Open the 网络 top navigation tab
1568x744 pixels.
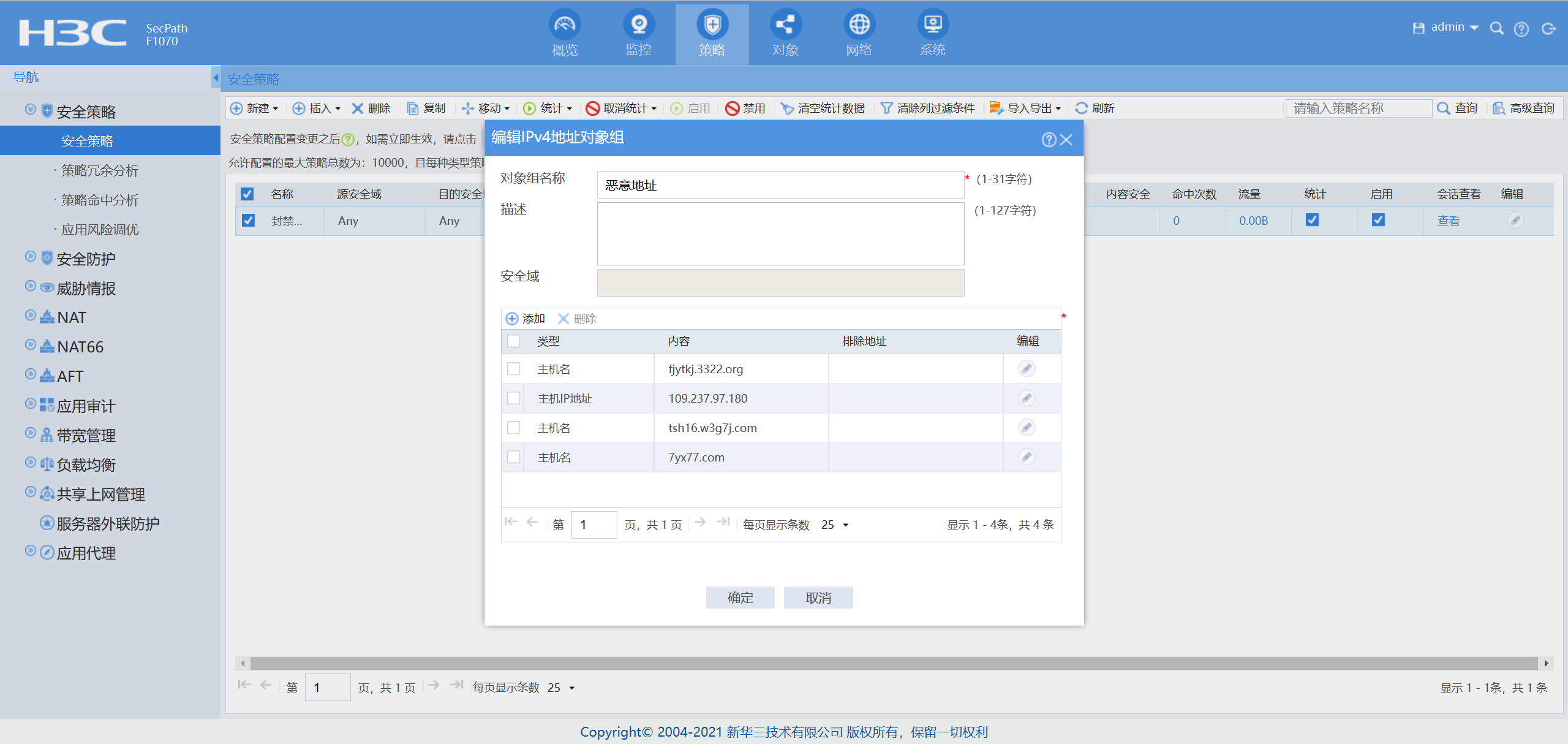[859, 34]
